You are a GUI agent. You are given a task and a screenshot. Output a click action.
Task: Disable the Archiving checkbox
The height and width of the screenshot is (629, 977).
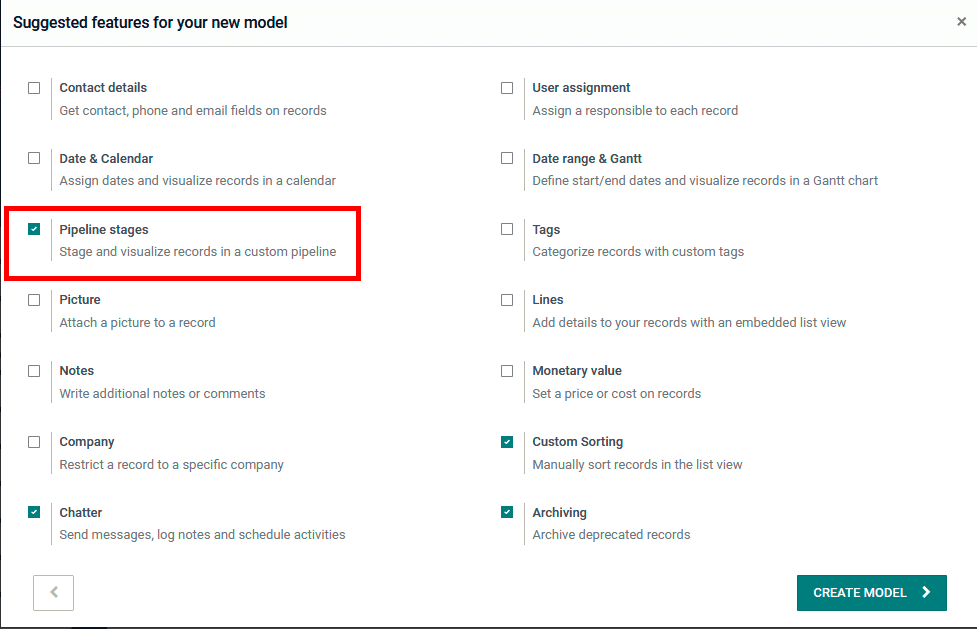(507, 512)
